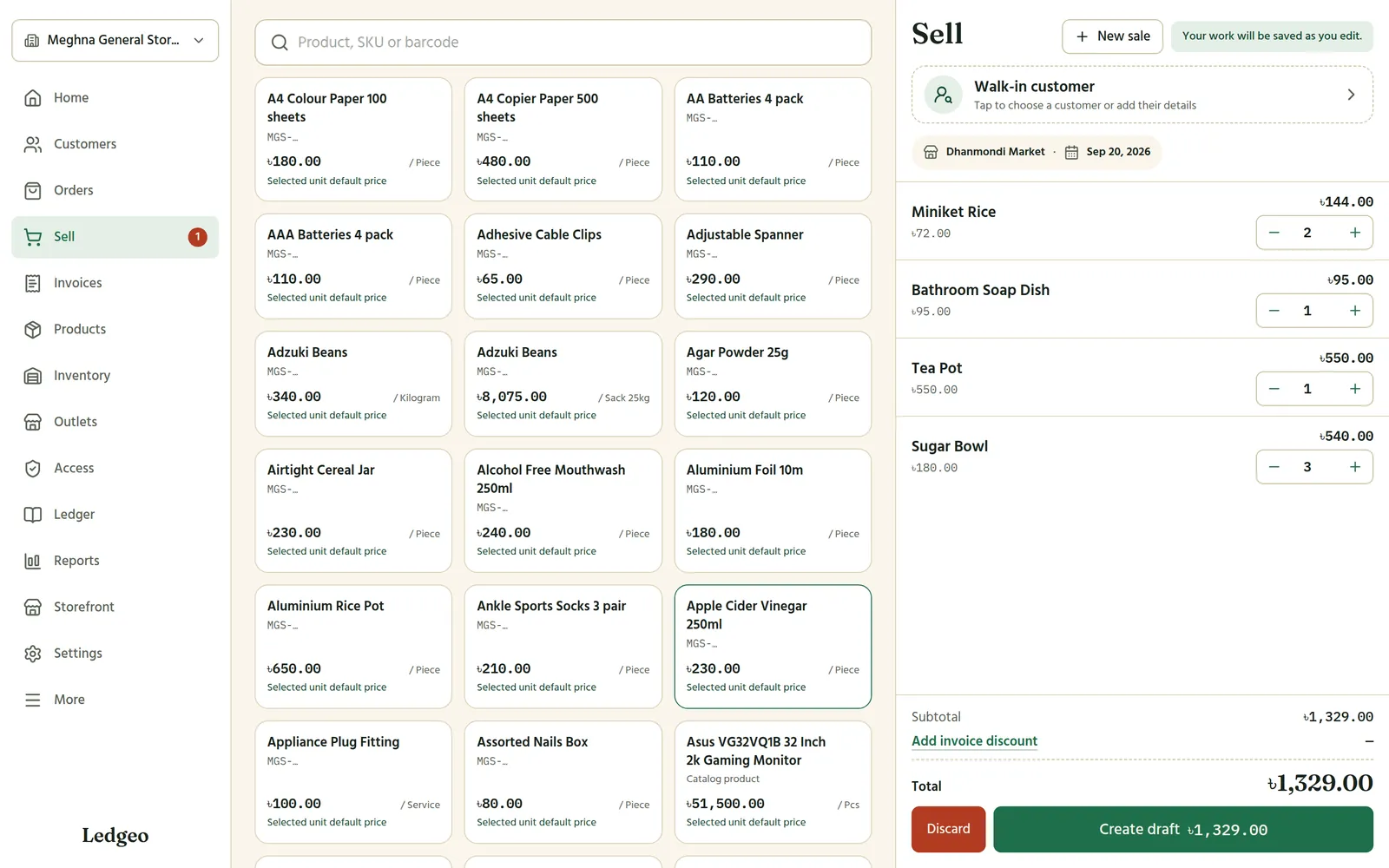
Task: Increase Sugar Bowl quantity
Action: point(1354,467)
